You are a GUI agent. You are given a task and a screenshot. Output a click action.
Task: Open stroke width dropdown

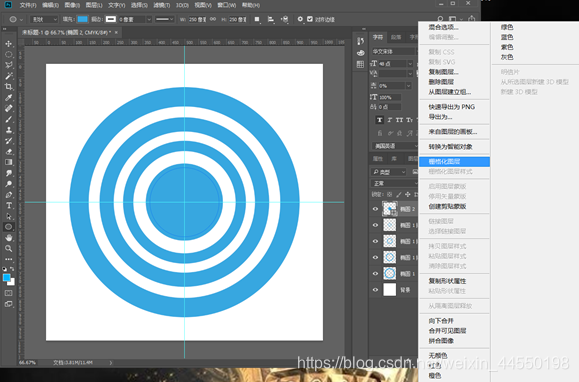[x=149, y=19]
